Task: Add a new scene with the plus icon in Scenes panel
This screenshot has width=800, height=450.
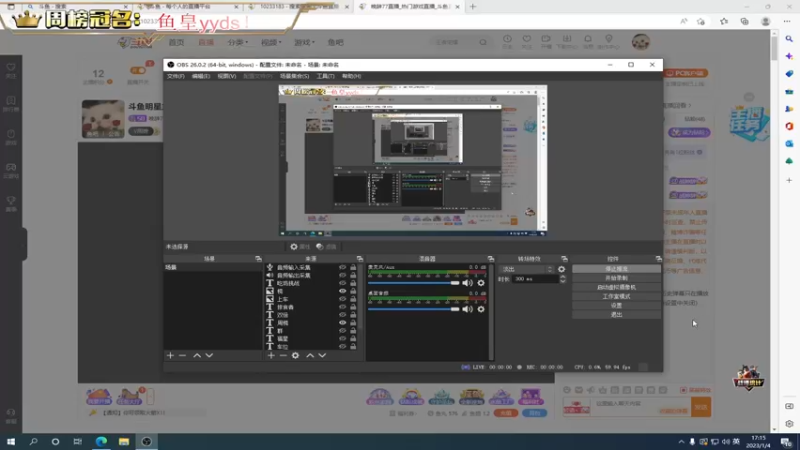Action: (x=170, y=355)
